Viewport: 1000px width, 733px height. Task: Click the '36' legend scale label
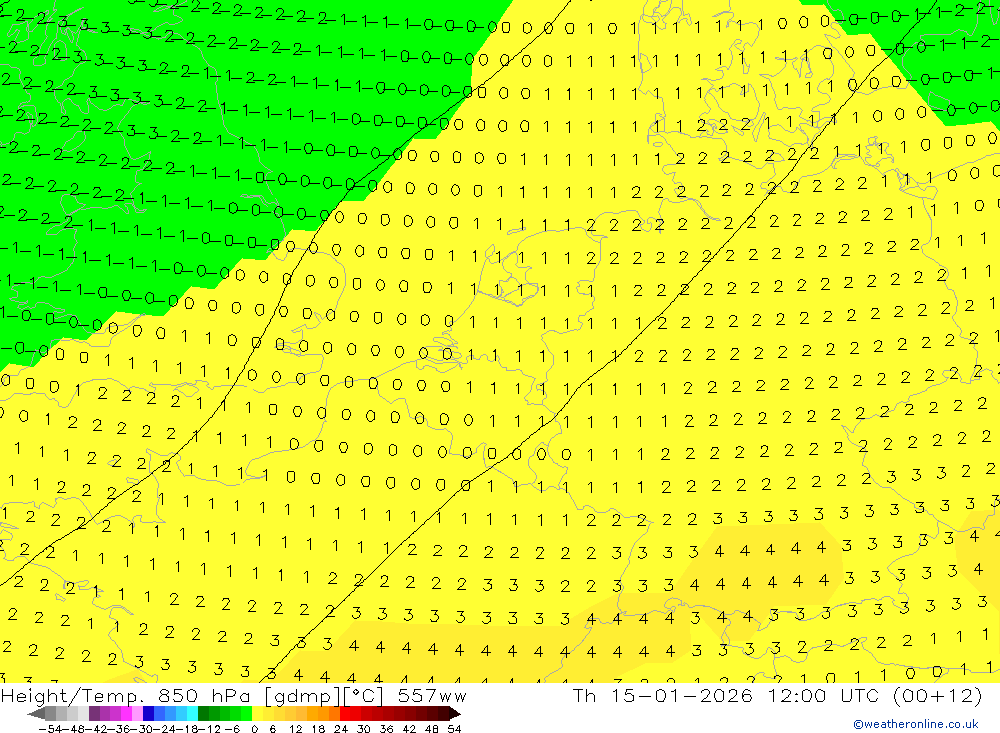tap(386, 729)
